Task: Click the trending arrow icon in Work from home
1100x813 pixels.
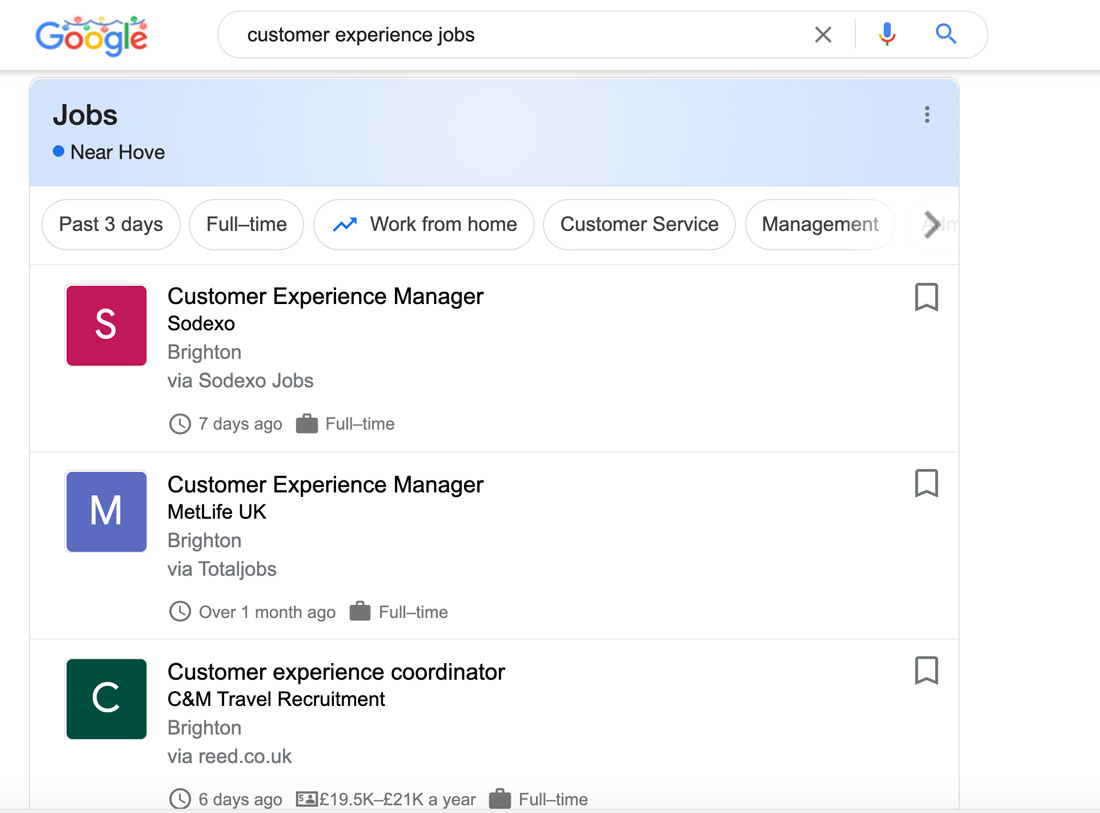Action: (x=344, y=224)
